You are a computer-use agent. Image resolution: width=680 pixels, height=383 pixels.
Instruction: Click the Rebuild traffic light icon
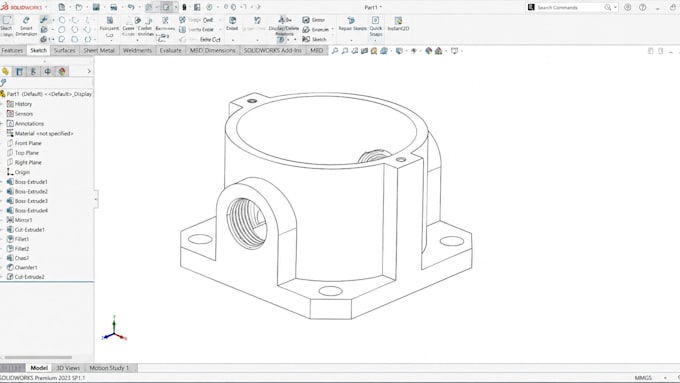[x=184, y=7]
